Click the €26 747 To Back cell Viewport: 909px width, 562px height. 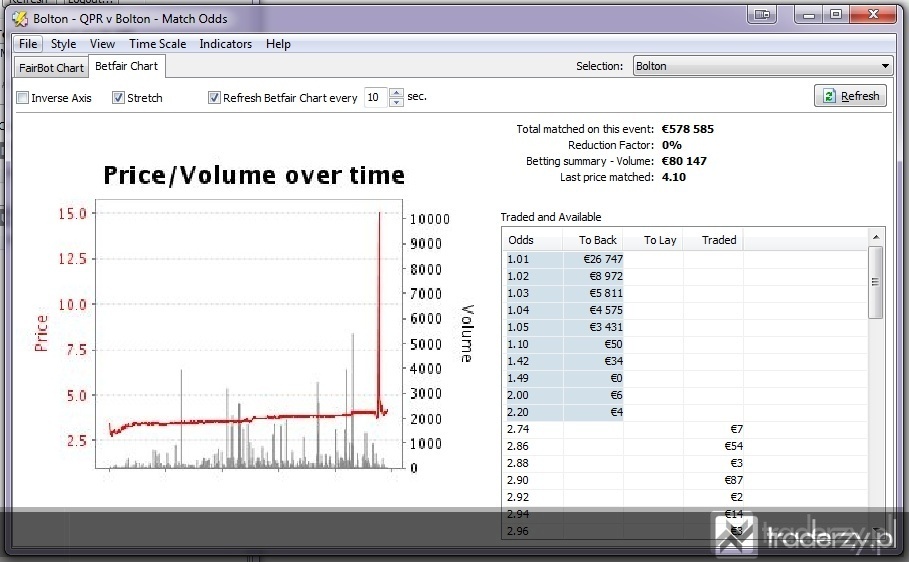coord(593,259)
